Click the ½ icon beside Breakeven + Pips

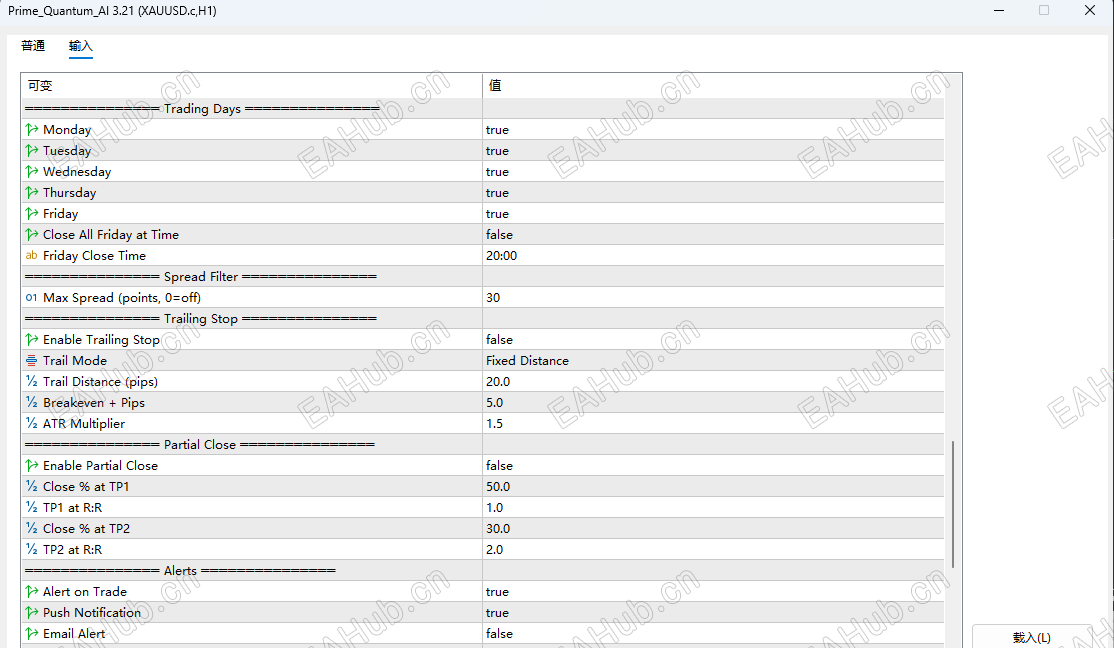31,402
